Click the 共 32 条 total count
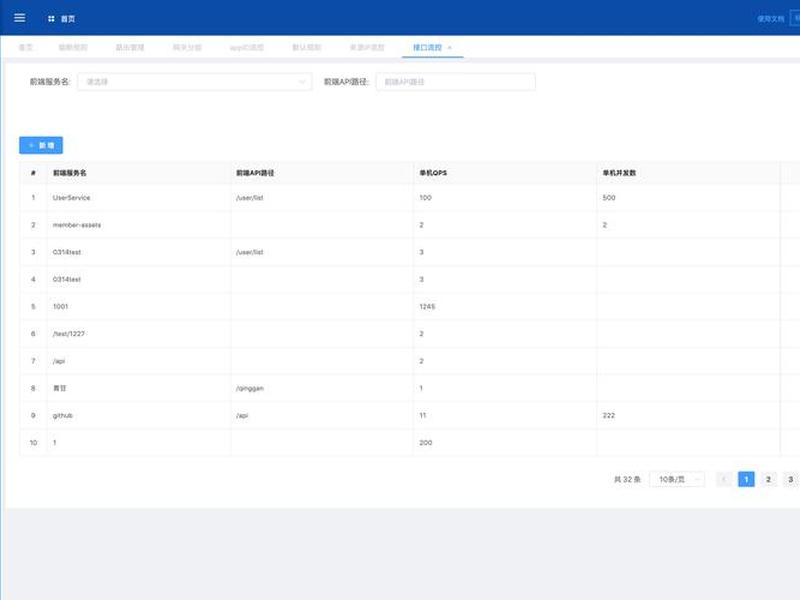This screenshot has width=800, height=600. tap(627, 480)
